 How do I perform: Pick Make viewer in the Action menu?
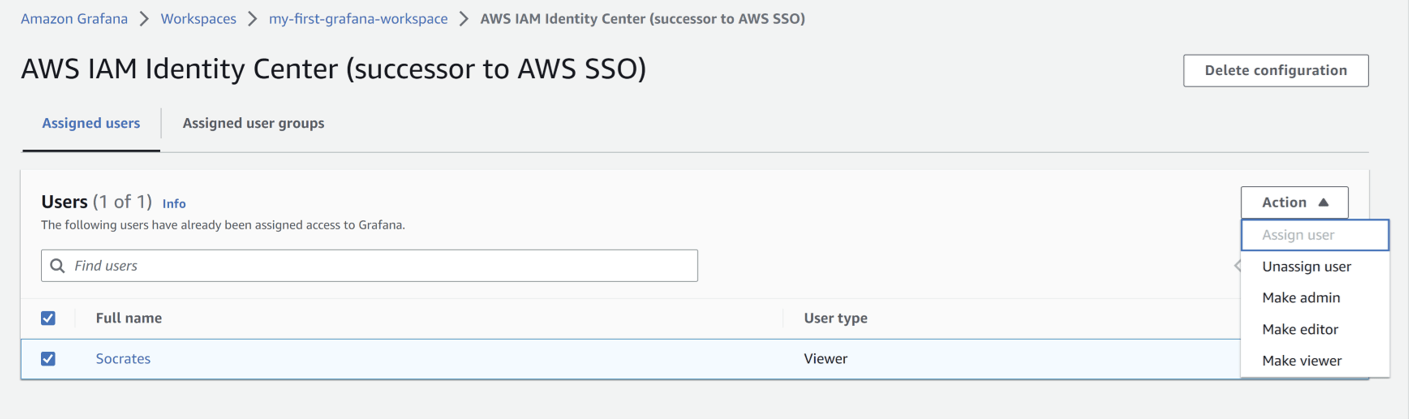1301,361
